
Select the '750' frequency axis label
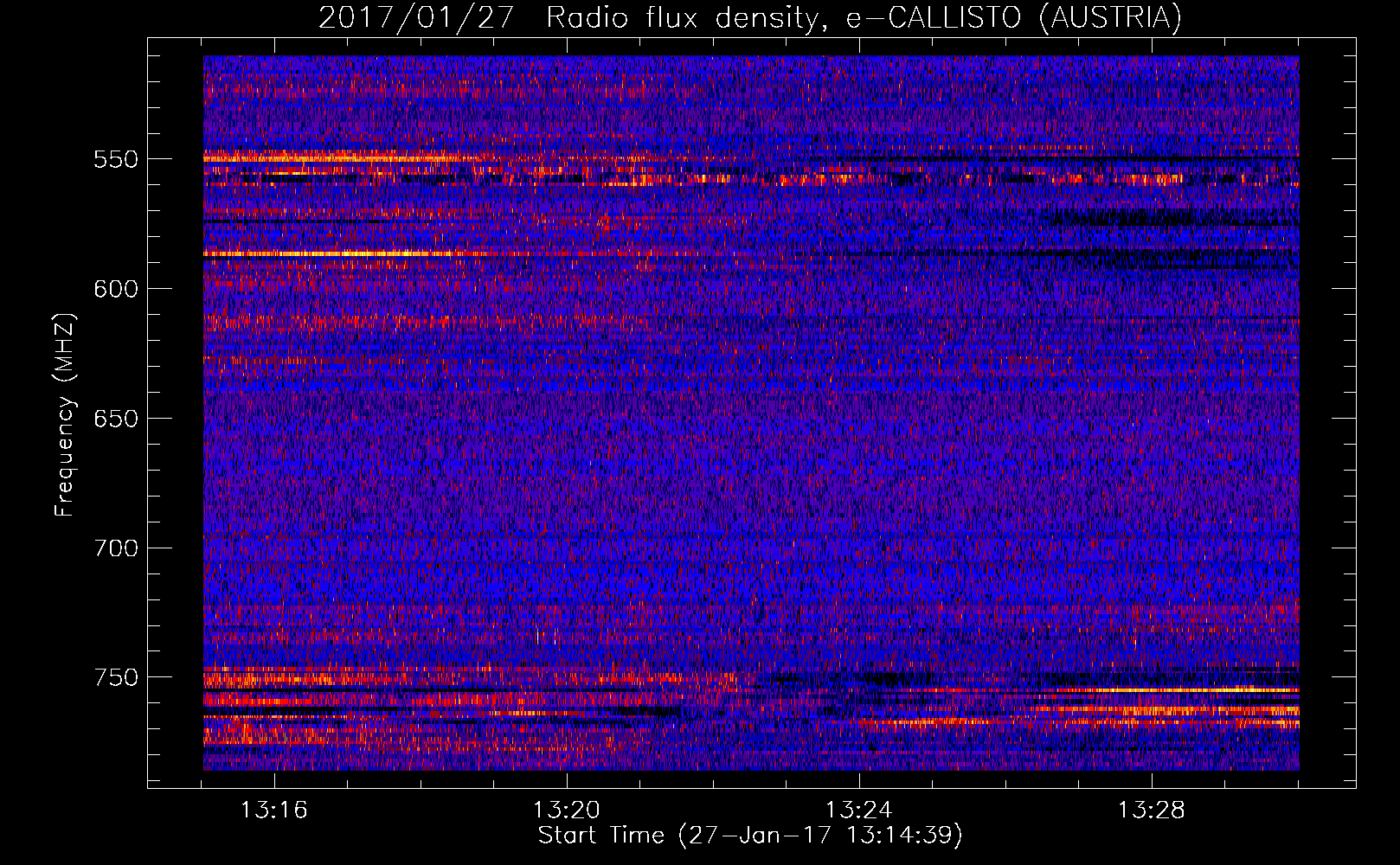tap(116, 677)
